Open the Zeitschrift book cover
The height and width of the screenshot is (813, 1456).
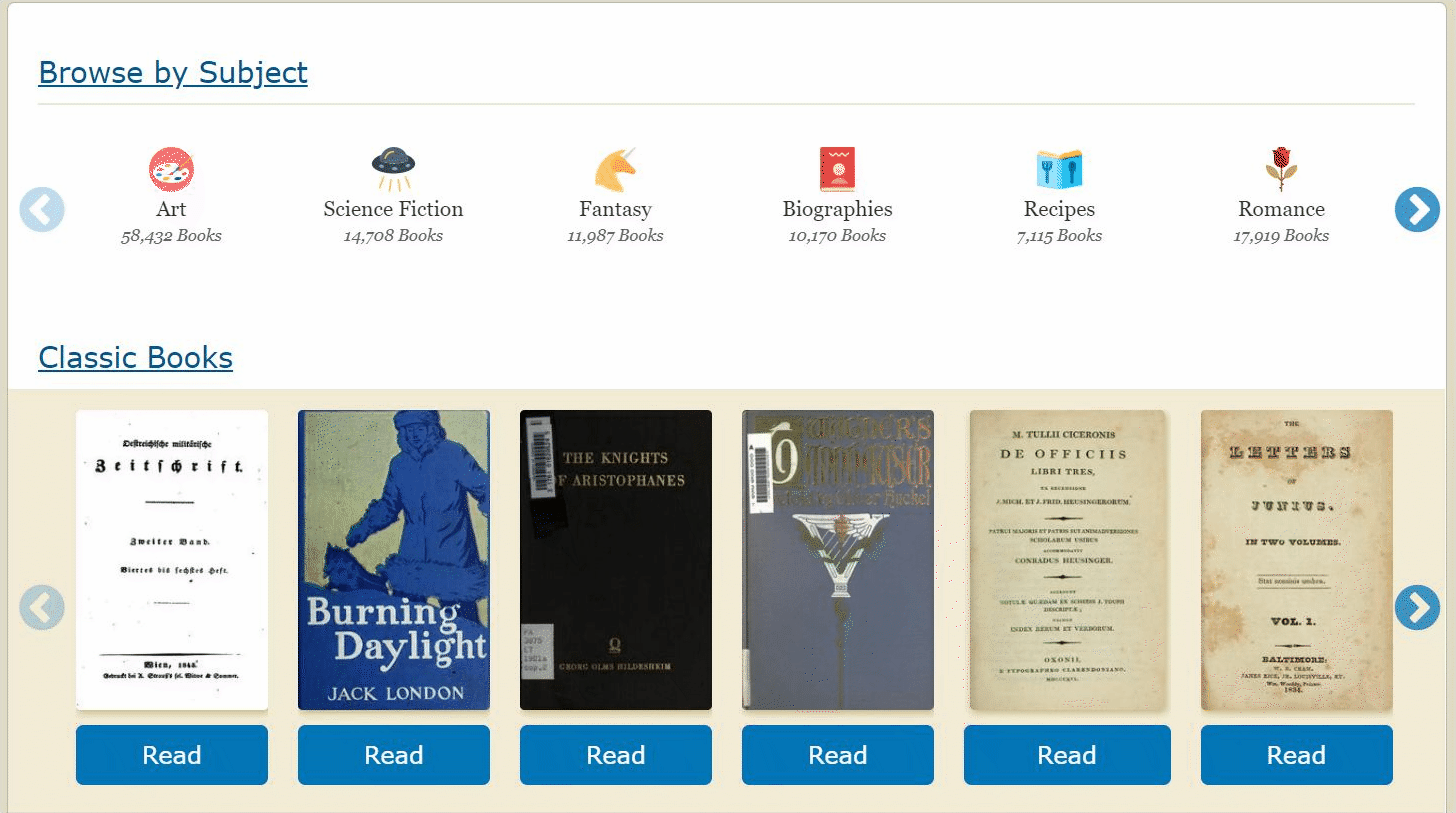click(172, 560)
